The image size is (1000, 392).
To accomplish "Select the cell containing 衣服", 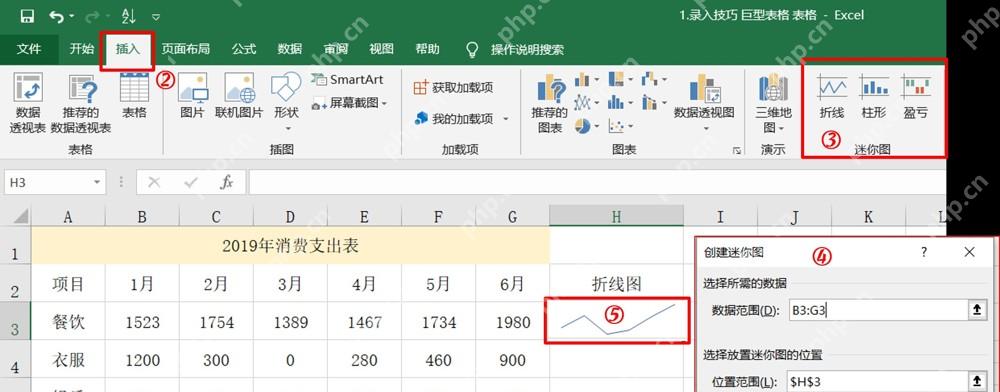I will (68, 361).
